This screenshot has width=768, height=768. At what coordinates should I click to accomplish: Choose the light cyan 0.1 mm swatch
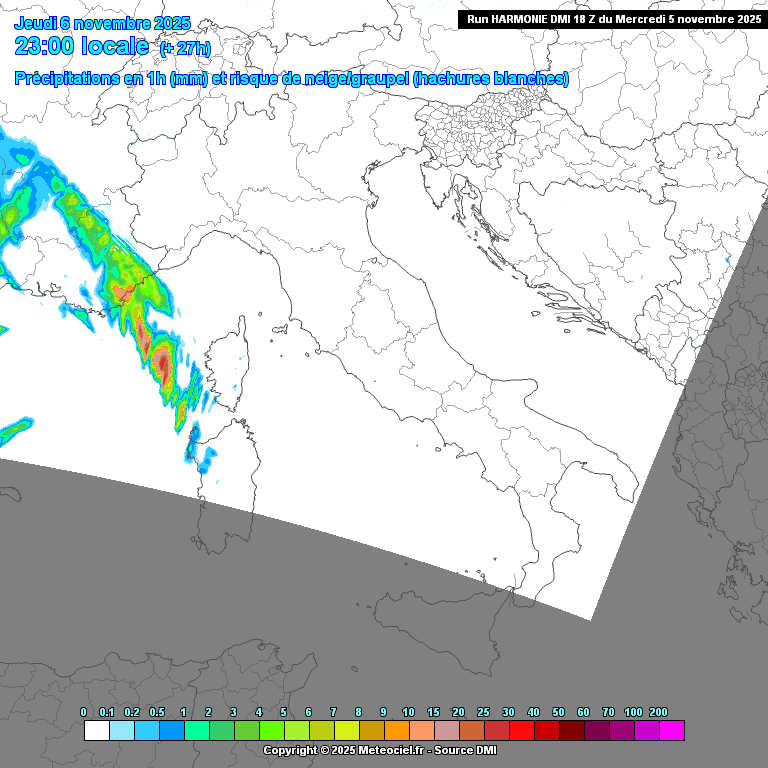click(122, 731)
